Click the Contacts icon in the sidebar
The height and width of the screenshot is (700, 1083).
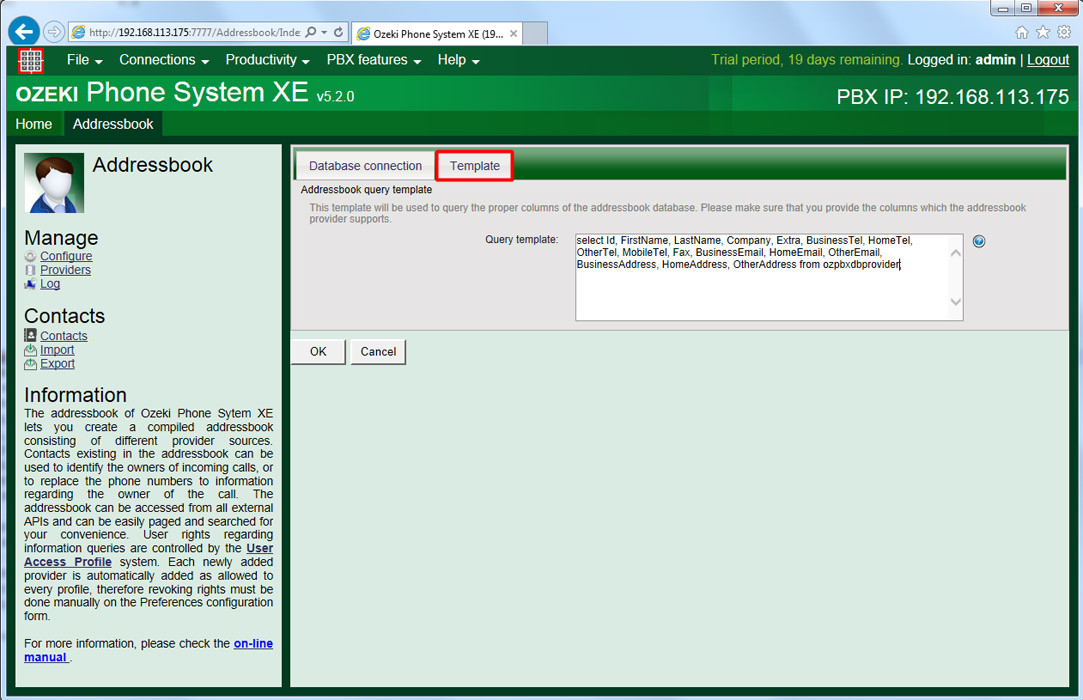[x=30, y=336]
